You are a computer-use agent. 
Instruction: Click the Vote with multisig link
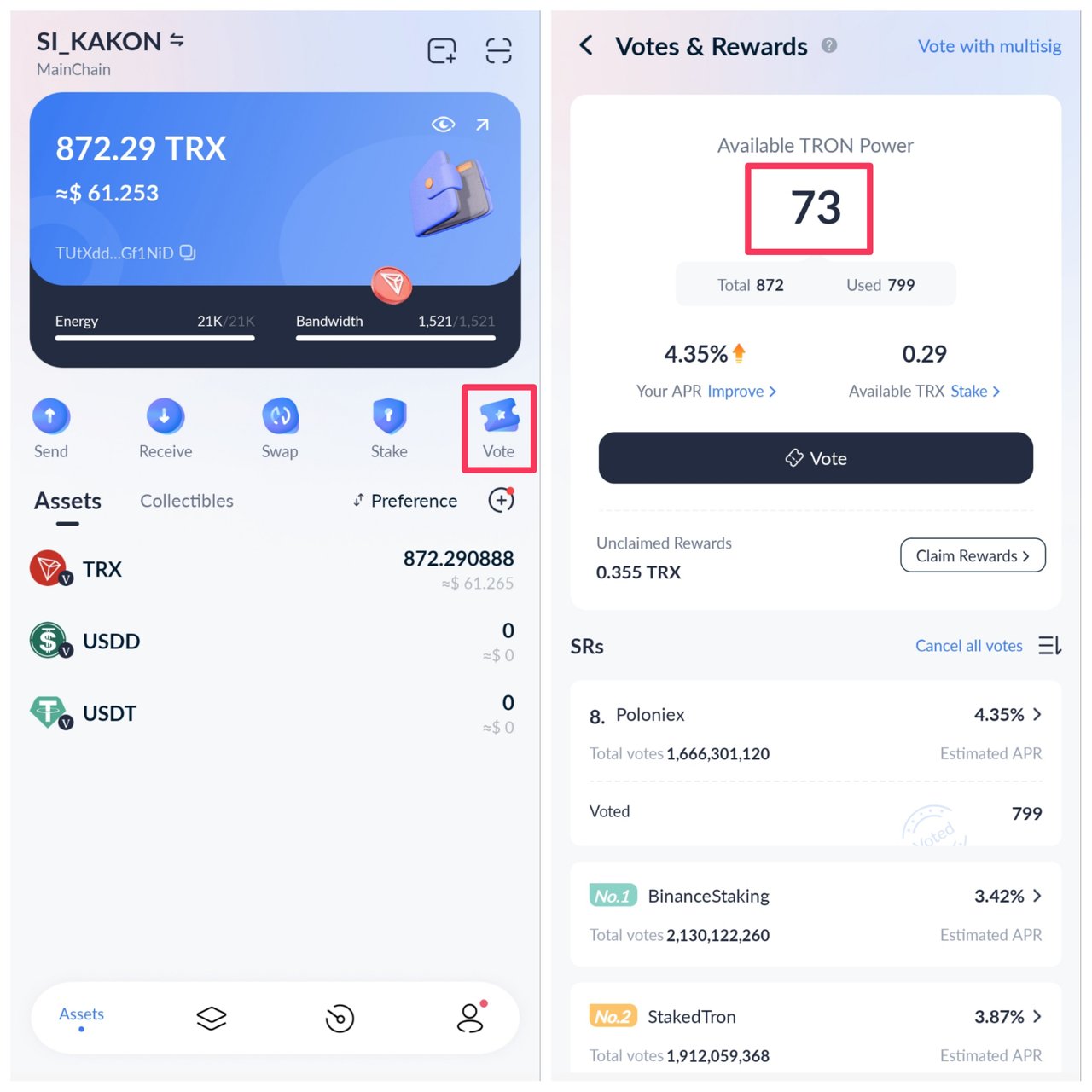(x=990, y=46)
